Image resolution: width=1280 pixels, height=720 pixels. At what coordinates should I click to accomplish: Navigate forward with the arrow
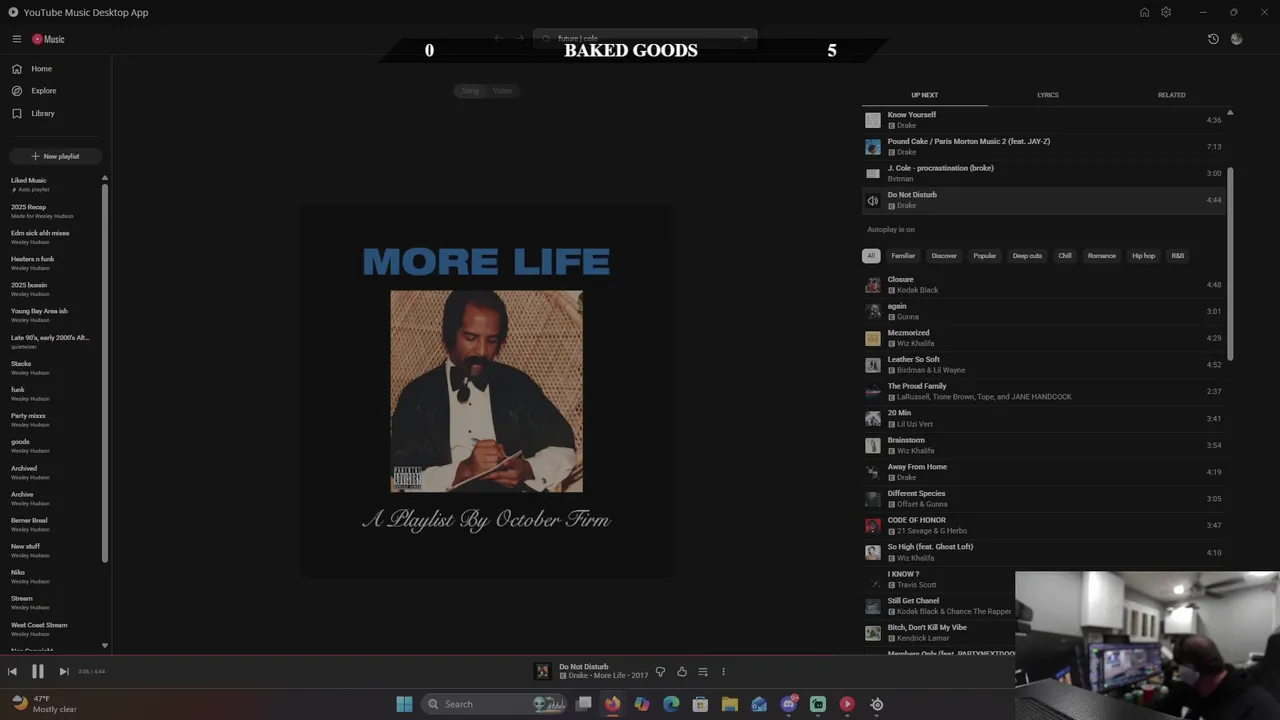pos(519,39)
